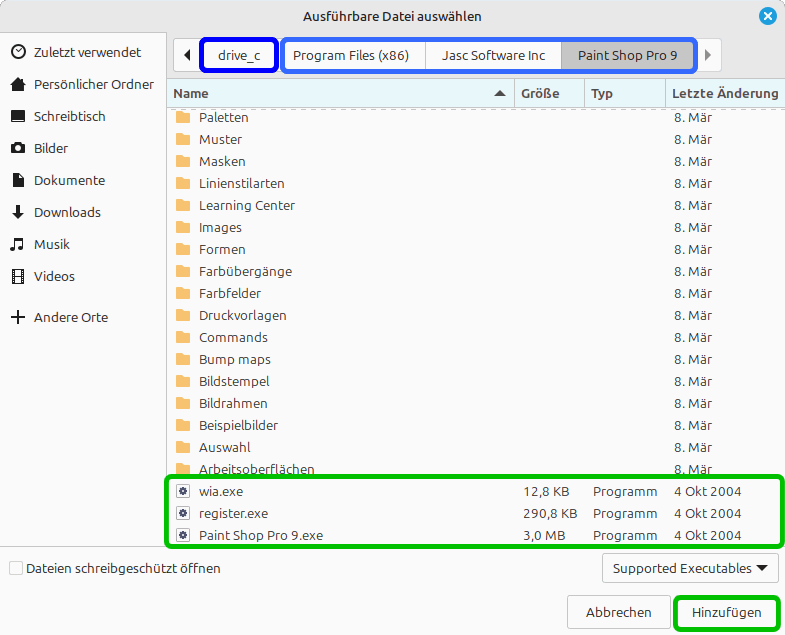
Task: Open the Supported Executables filter dropdown
Action: (x=690, y=568)
